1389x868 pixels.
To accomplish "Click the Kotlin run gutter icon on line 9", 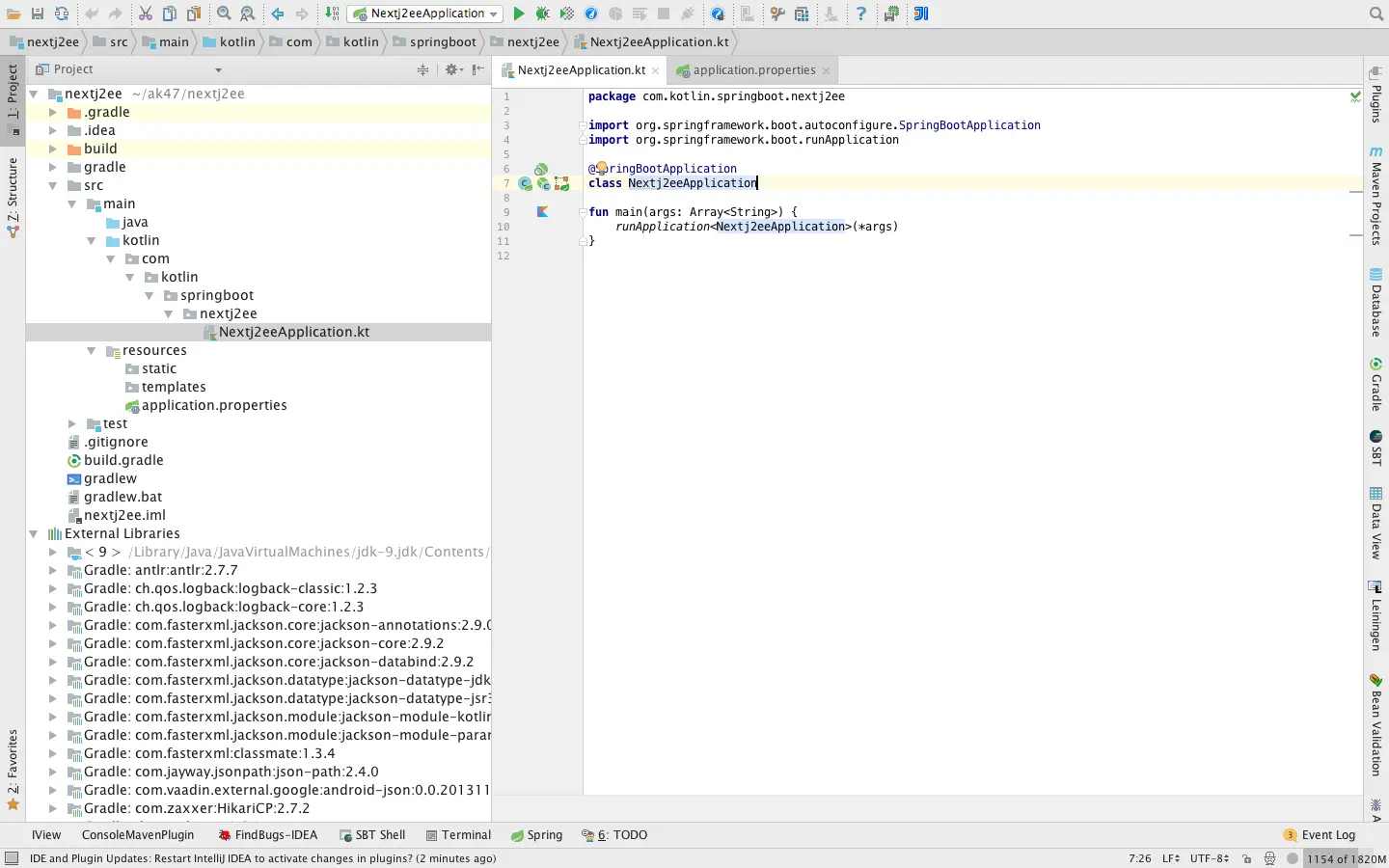I will coord(542,212).
